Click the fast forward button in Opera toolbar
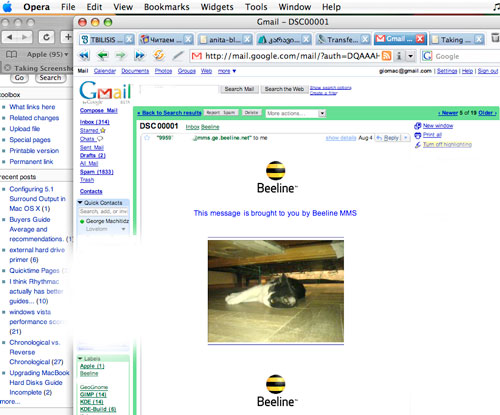The width and height of the screenshot is (500, 415). (139, 55)
